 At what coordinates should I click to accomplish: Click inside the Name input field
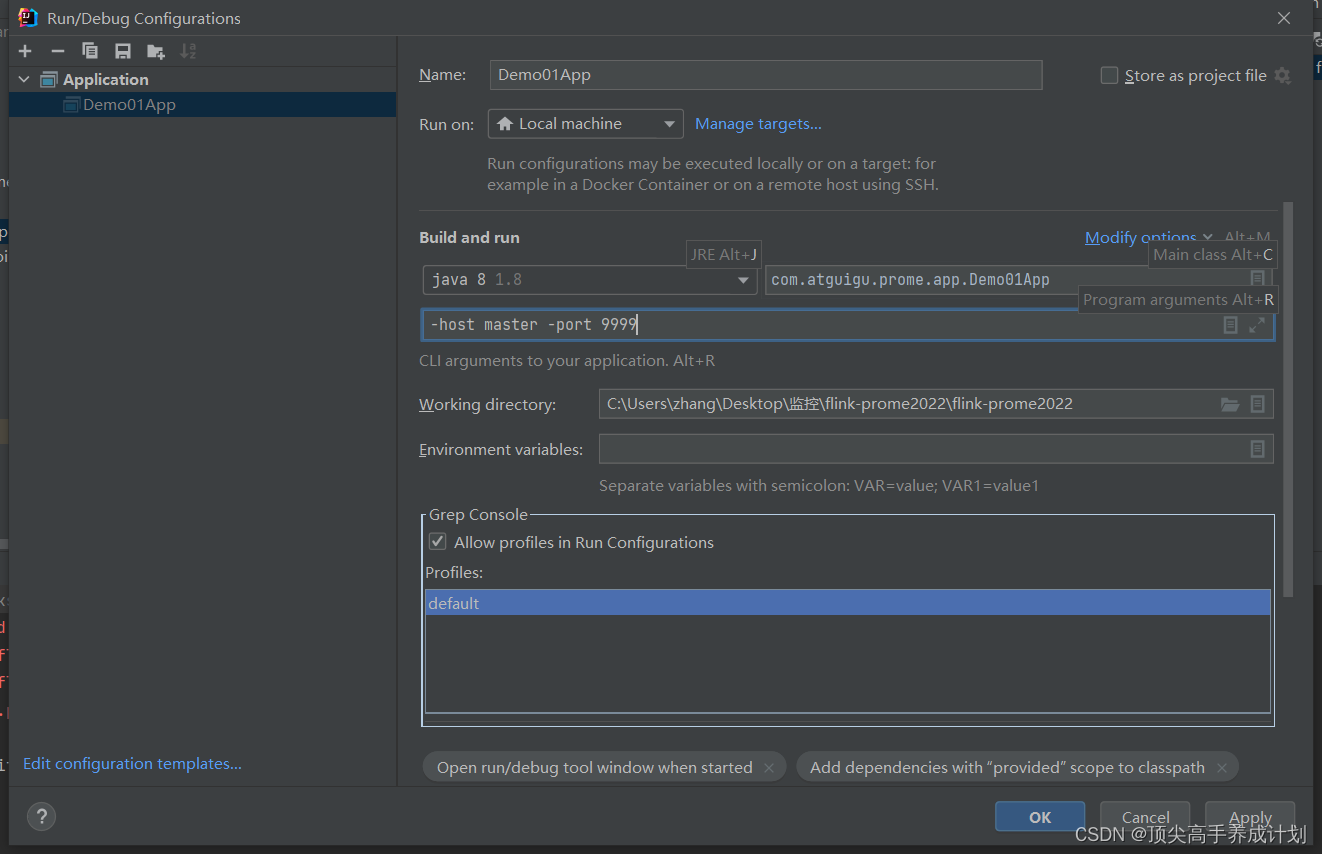point(765,74)
